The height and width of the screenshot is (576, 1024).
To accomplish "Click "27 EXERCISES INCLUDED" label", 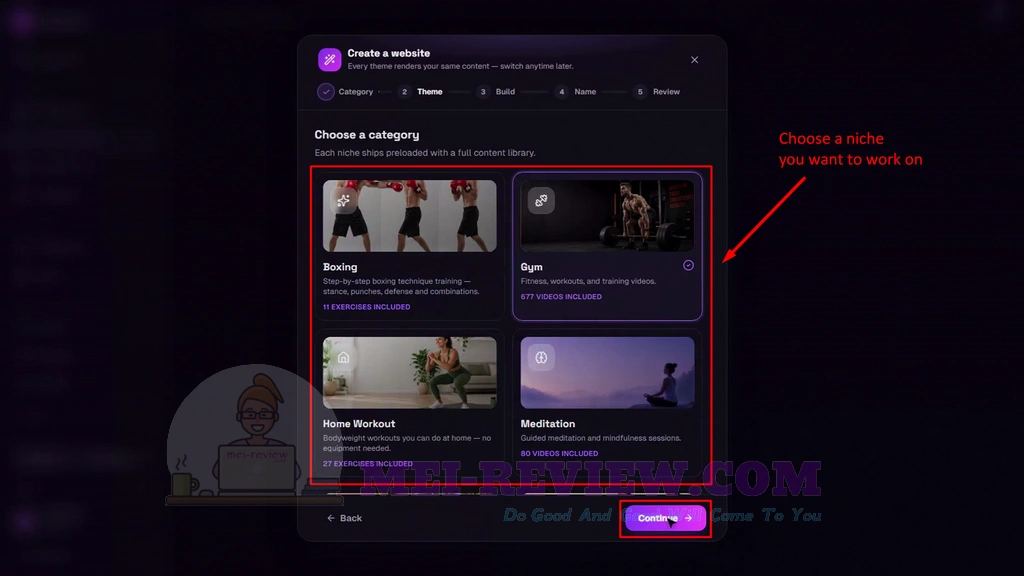I will tap(368, 464).
